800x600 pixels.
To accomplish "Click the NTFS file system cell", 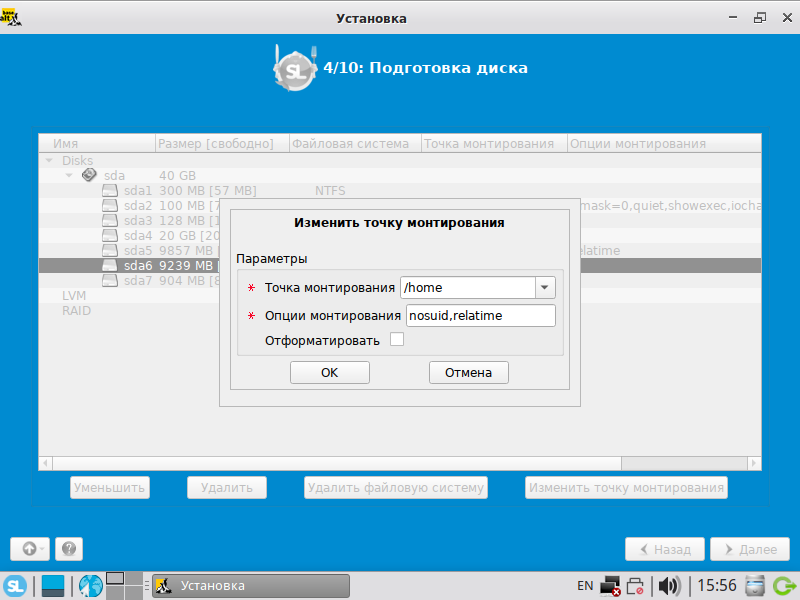I will [330, 190].
